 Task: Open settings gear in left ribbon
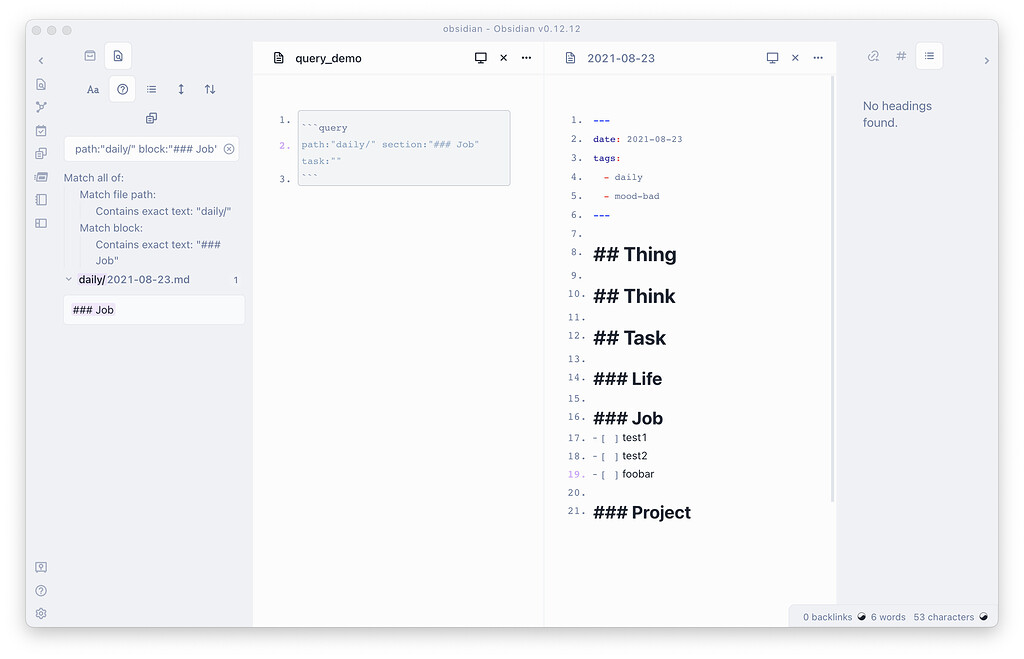tap(41, 613)
